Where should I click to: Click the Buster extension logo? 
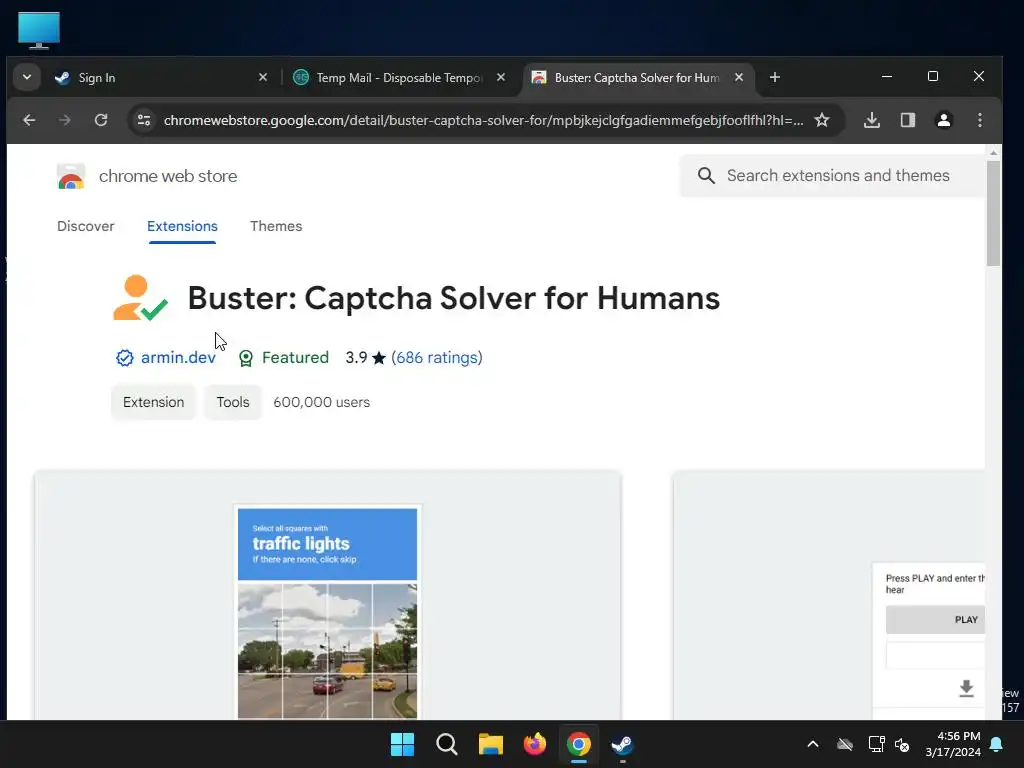coord(140,298)
